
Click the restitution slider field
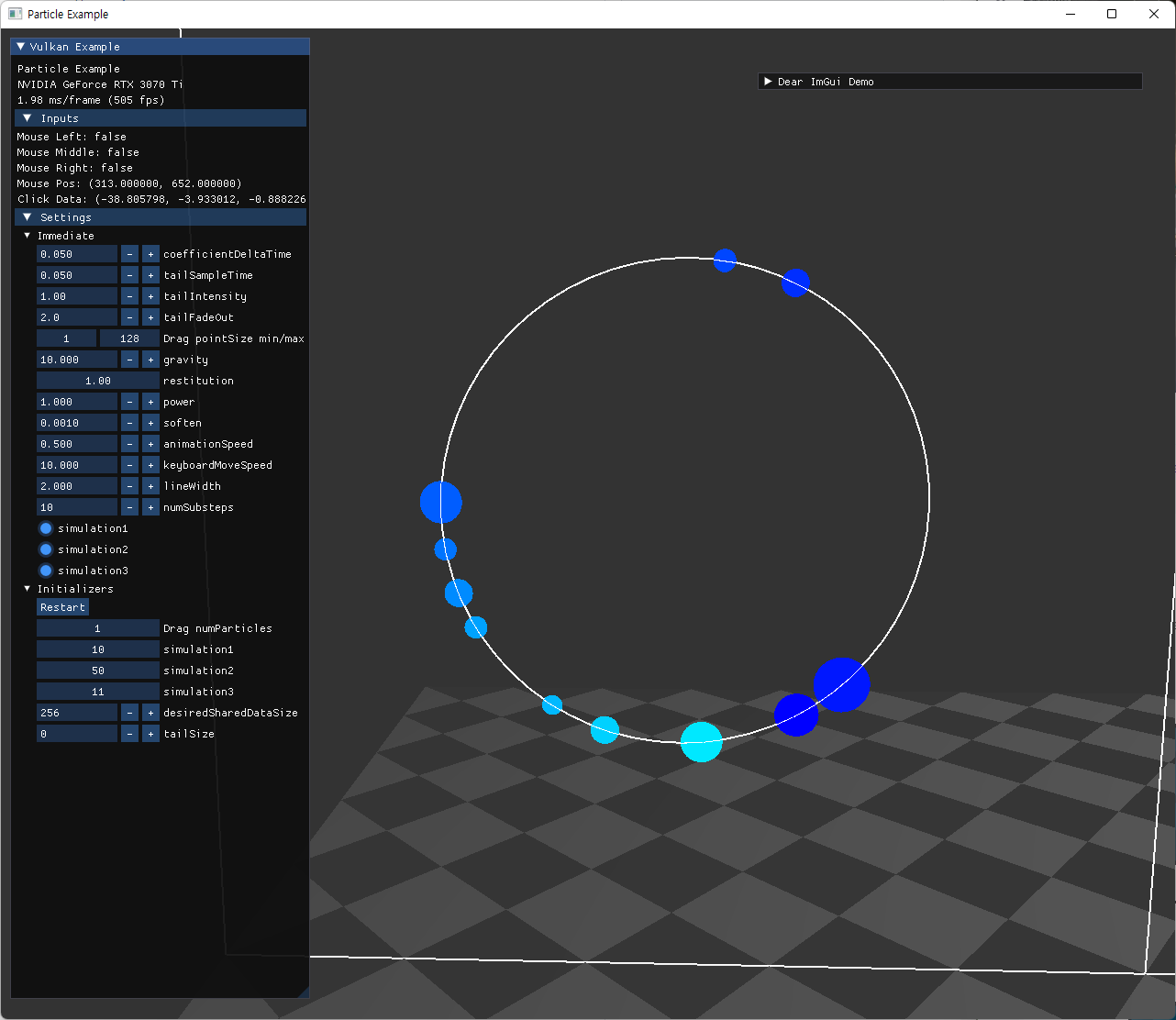[x=98, y=381]
